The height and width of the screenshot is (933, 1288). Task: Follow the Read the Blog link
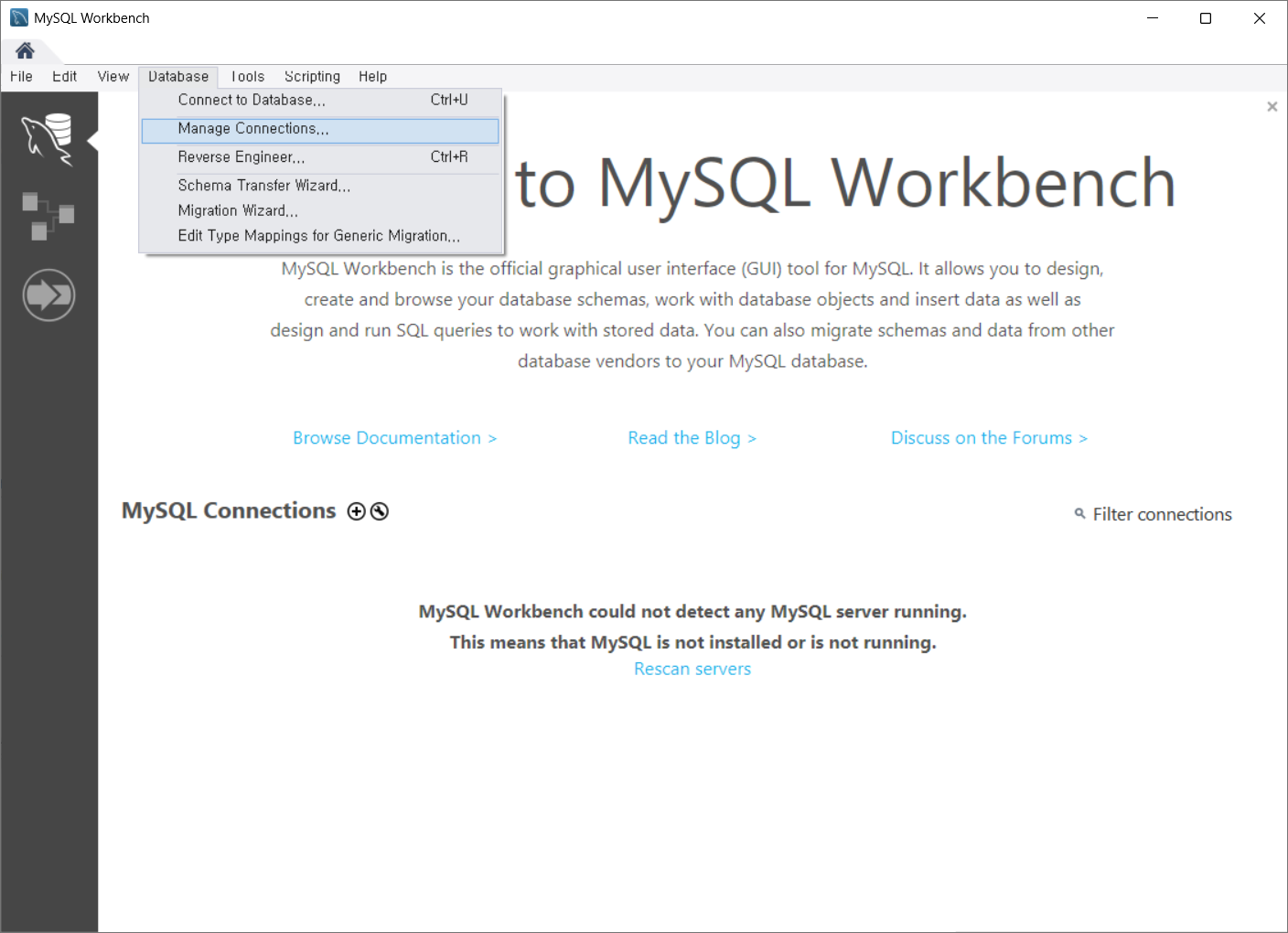point(692,438)
